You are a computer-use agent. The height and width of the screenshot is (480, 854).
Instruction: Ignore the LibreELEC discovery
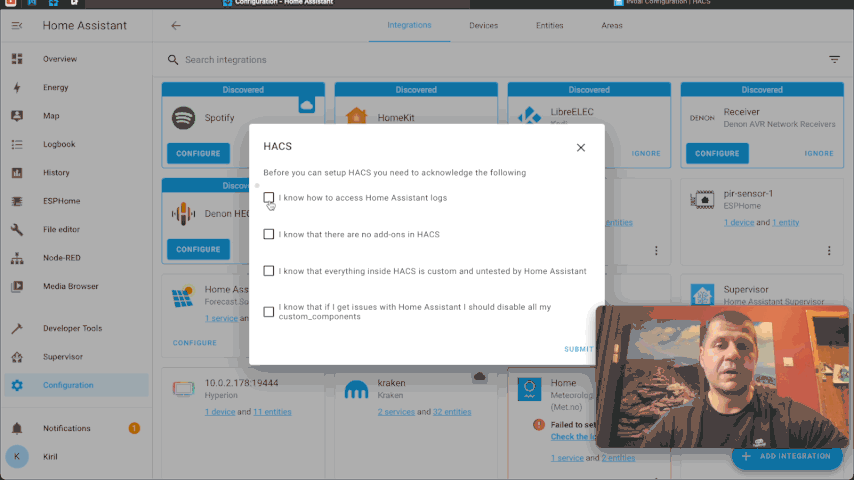[646, 154]
